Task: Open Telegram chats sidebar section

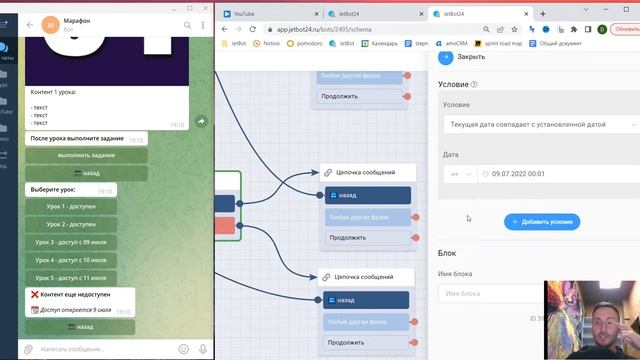Action: [6, 51]
